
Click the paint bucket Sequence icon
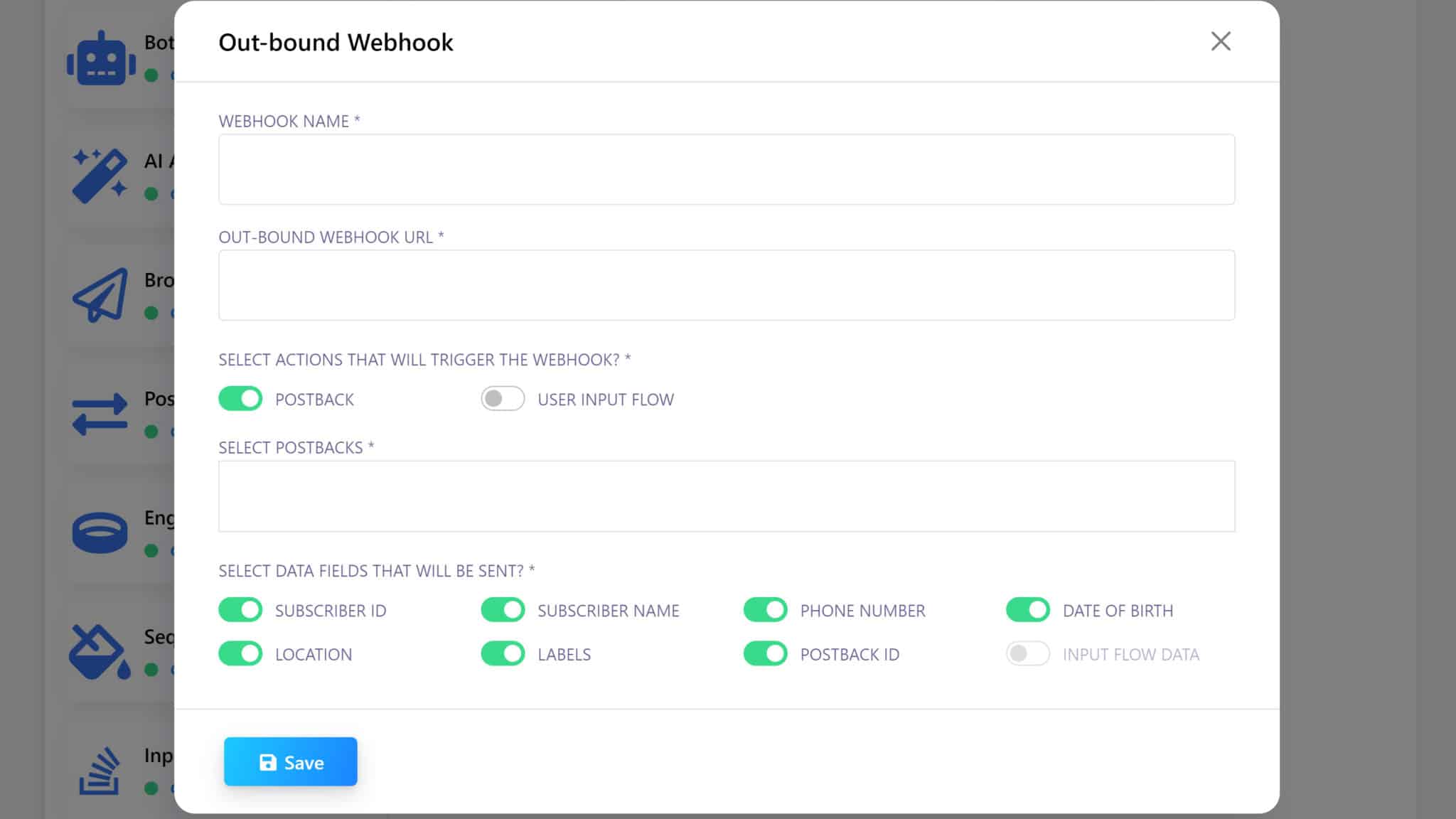click(x=99, y=651)
